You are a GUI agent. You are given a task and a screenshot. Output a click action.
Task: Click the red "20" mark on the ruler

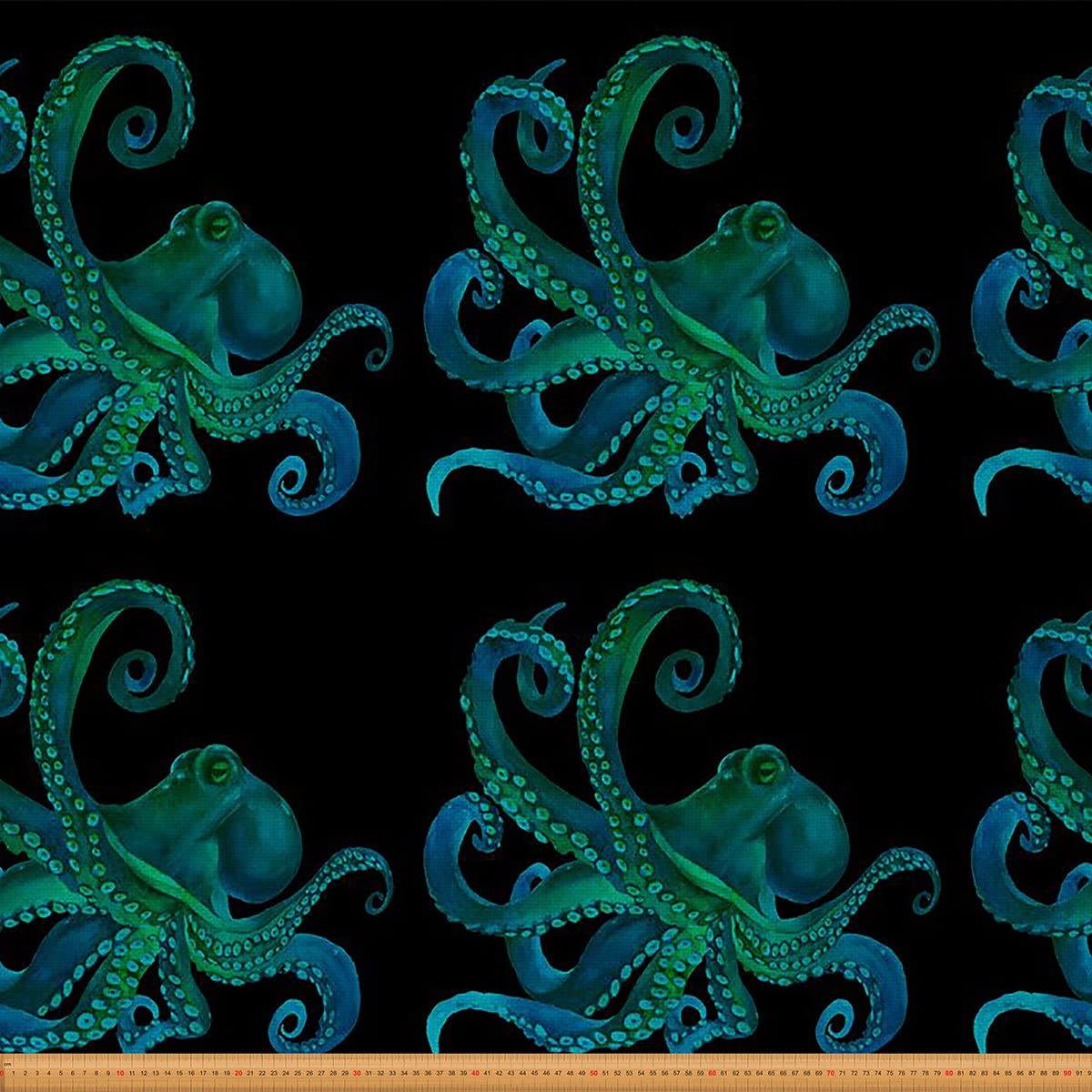[238, 1073]
